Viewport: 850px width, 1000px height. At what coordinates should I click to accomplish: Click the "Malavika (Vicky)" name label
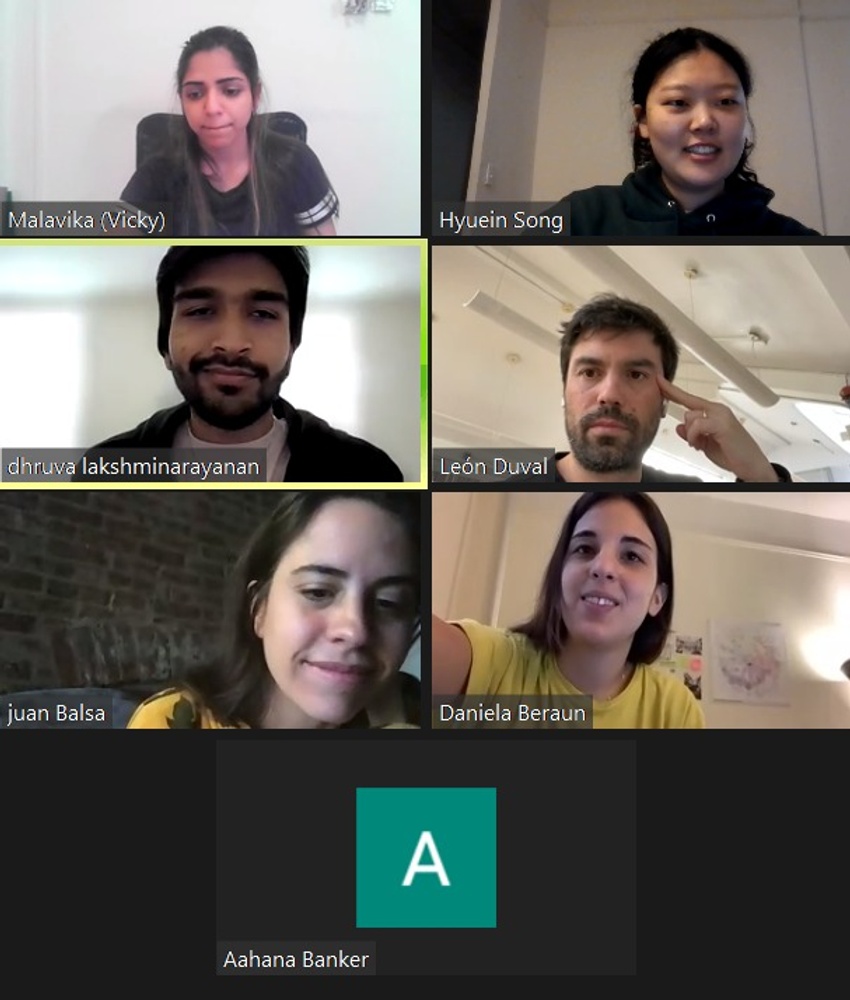pos(87,220)
